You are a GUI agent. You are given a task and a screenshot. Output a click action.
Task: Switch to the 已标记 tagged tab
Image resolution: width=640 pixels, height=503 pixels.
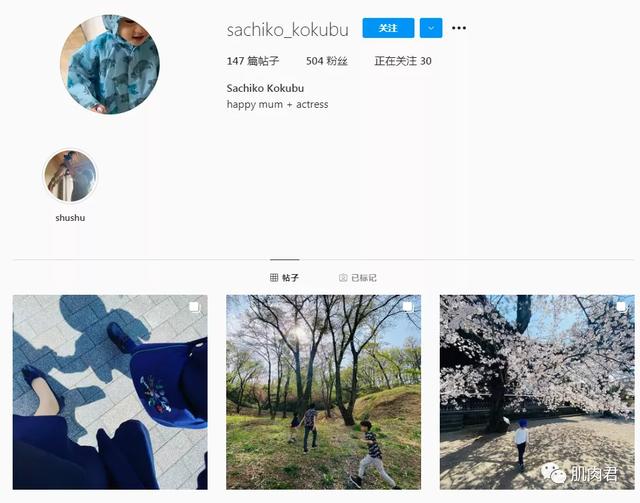[x=358, y=278]
